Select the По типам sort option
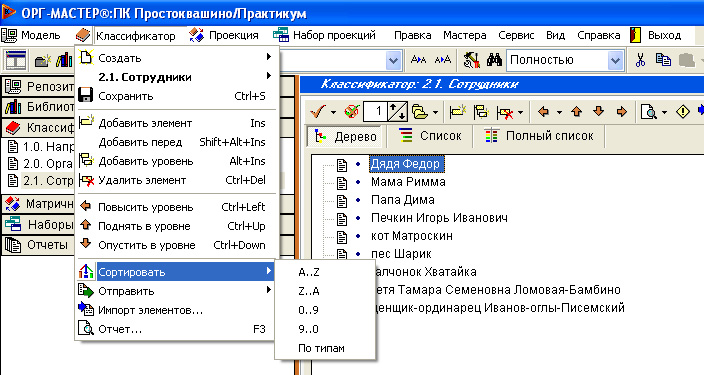 click(325, 348)
